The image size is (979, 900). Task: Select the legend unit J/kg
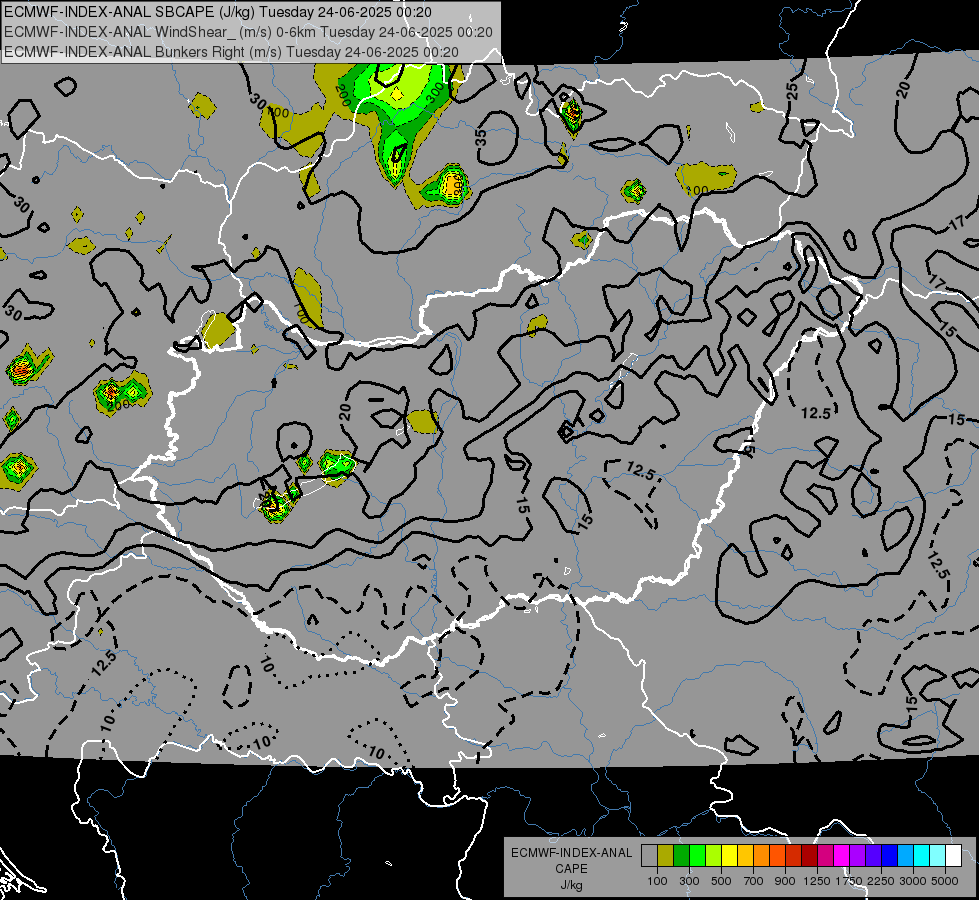(x=571, y=885)
